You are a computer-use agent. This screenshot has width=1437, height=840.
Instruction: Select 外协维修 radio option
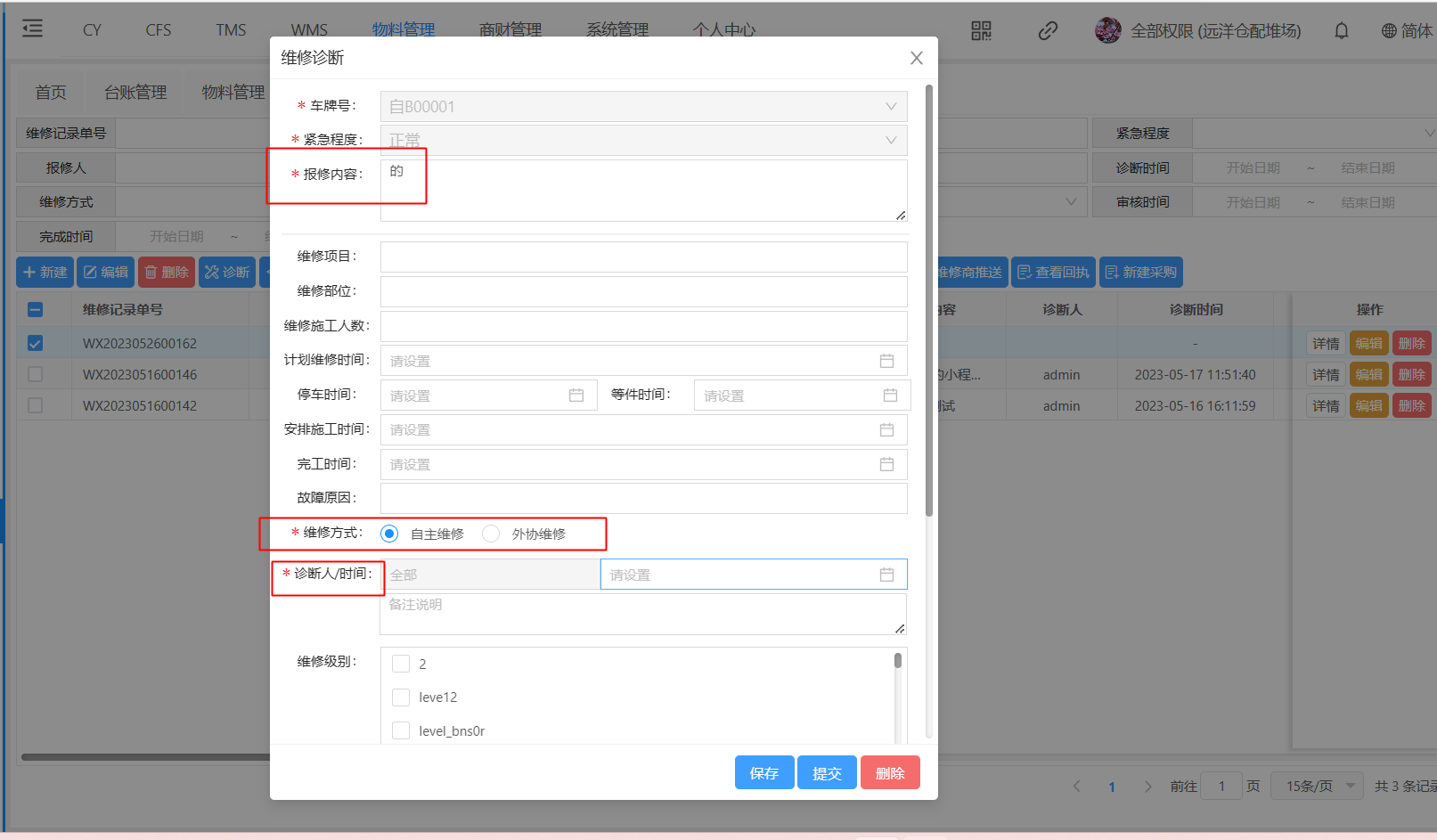point(491,534)
